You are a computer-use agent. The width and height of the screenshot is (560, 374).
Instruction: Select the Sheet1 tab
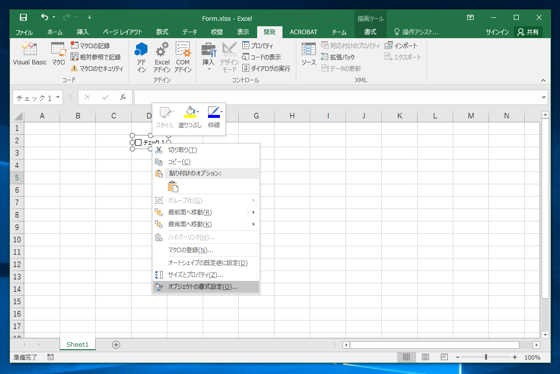(78, 344)
